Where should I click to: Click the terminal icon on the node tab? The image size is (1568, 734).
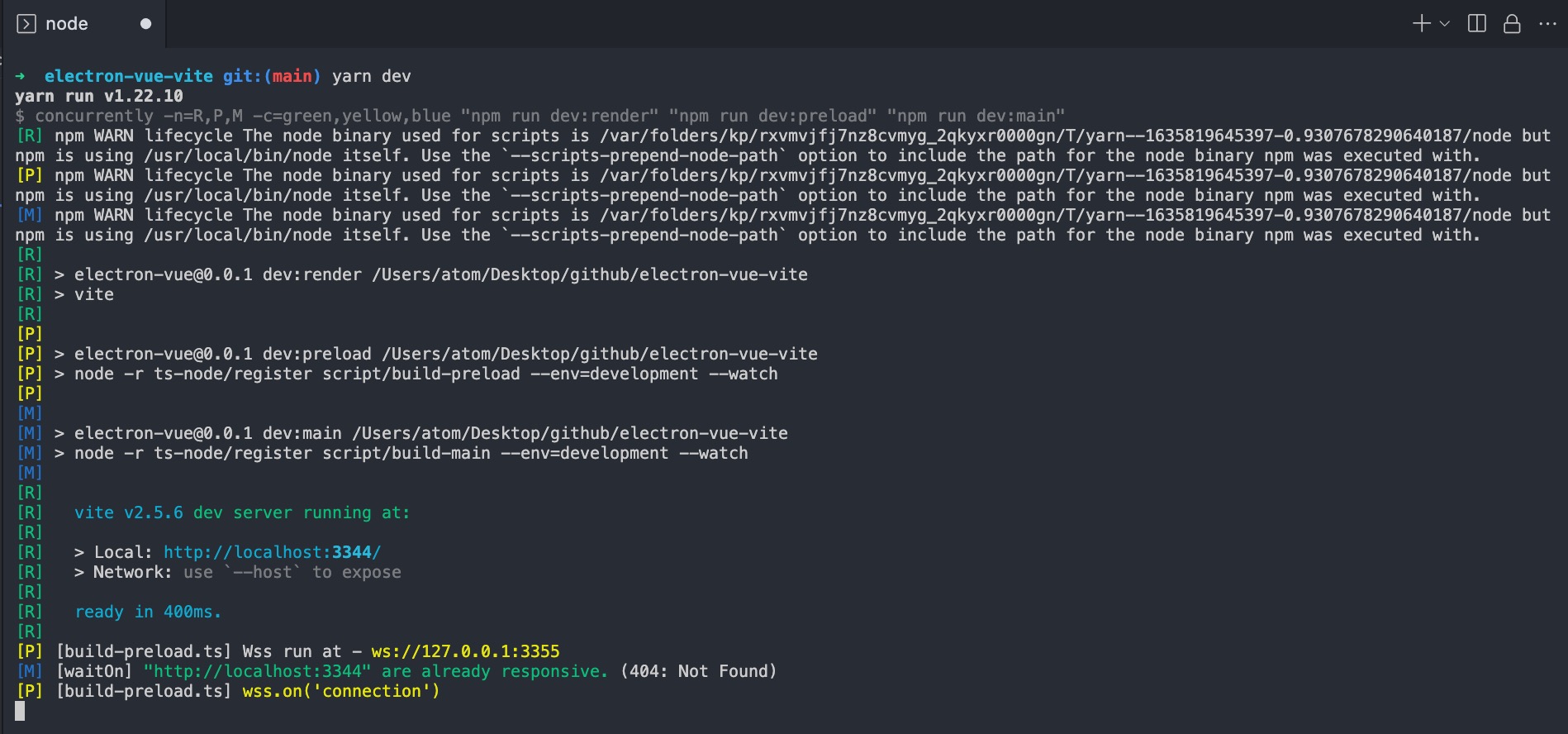pyautogui.click(x=26, y=24)
